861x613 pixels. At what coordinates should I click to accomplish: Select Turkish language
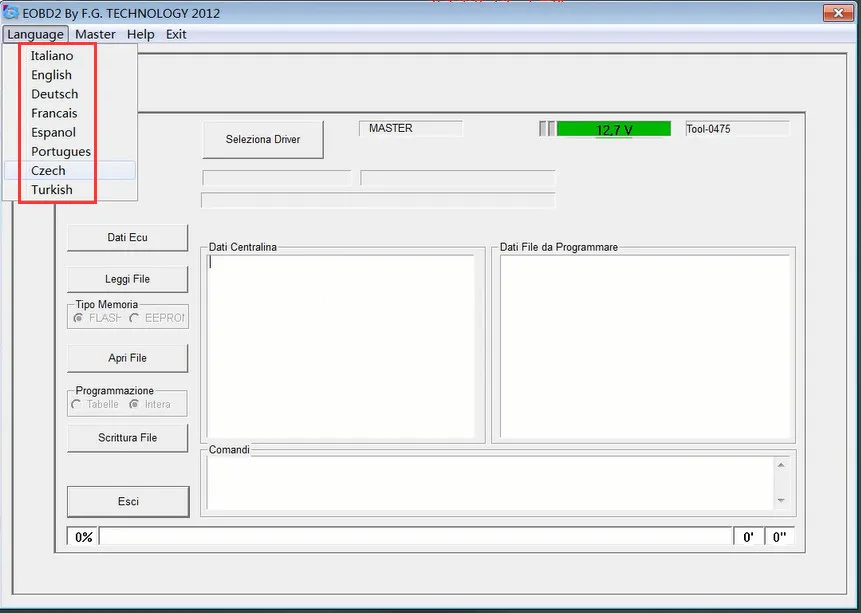(x=70, y=190)
